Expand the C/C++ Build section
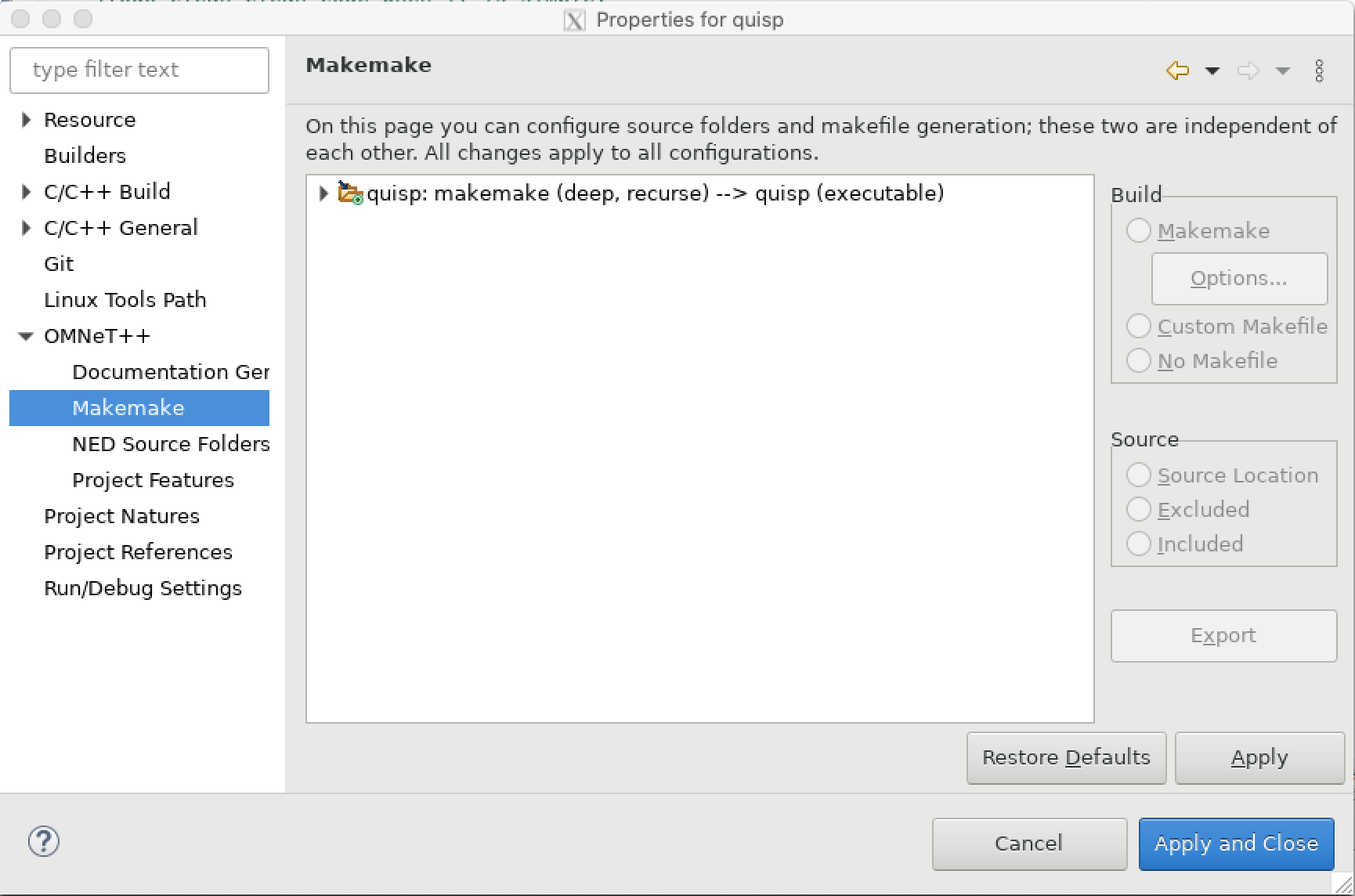1355x896 pixels. click(24, 191)
